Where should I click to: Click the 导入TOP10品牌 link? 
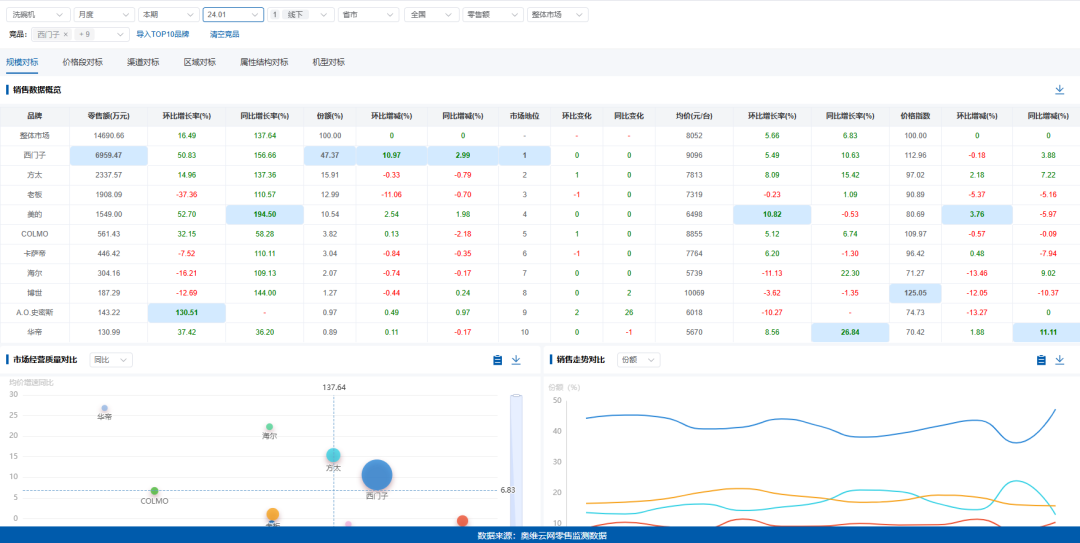pos(162,34)
